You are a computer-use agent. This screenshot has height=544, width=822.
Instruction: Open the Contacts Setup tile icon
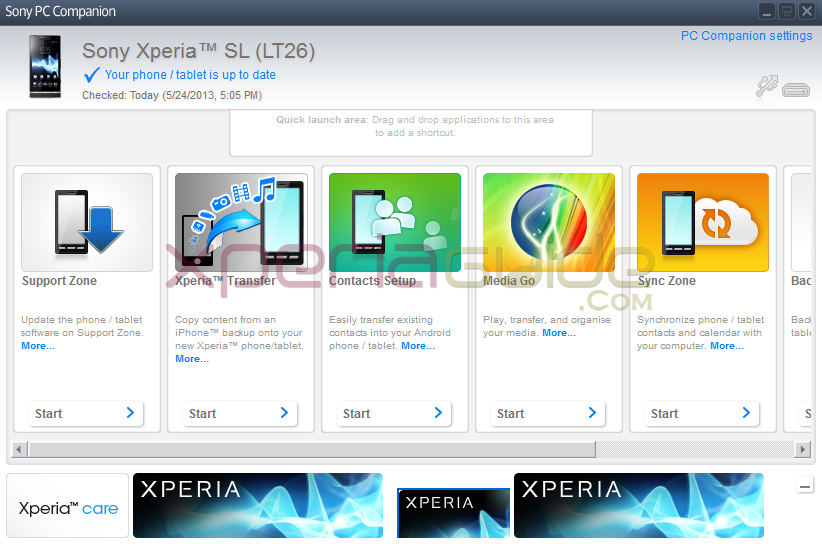point(395,222)
